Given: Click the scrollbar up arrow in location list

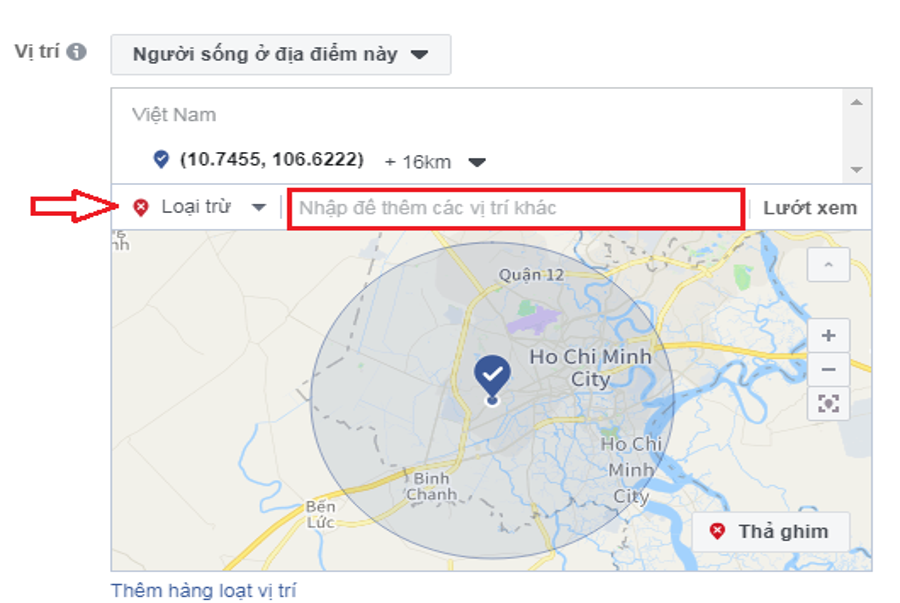Looking at the screenshot, I should (857, 103).
